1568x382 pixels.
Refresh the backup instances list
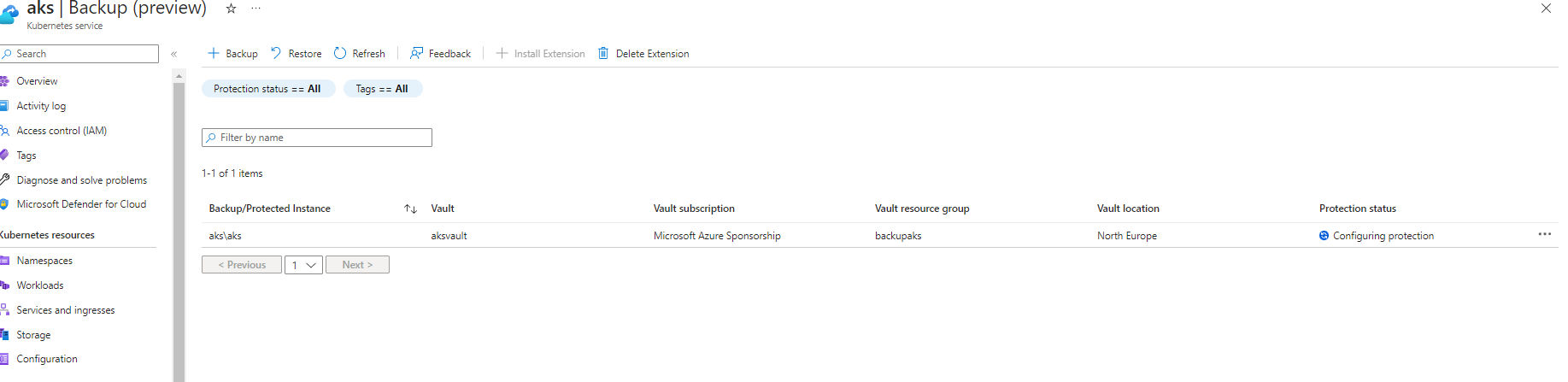coord(359,53)
